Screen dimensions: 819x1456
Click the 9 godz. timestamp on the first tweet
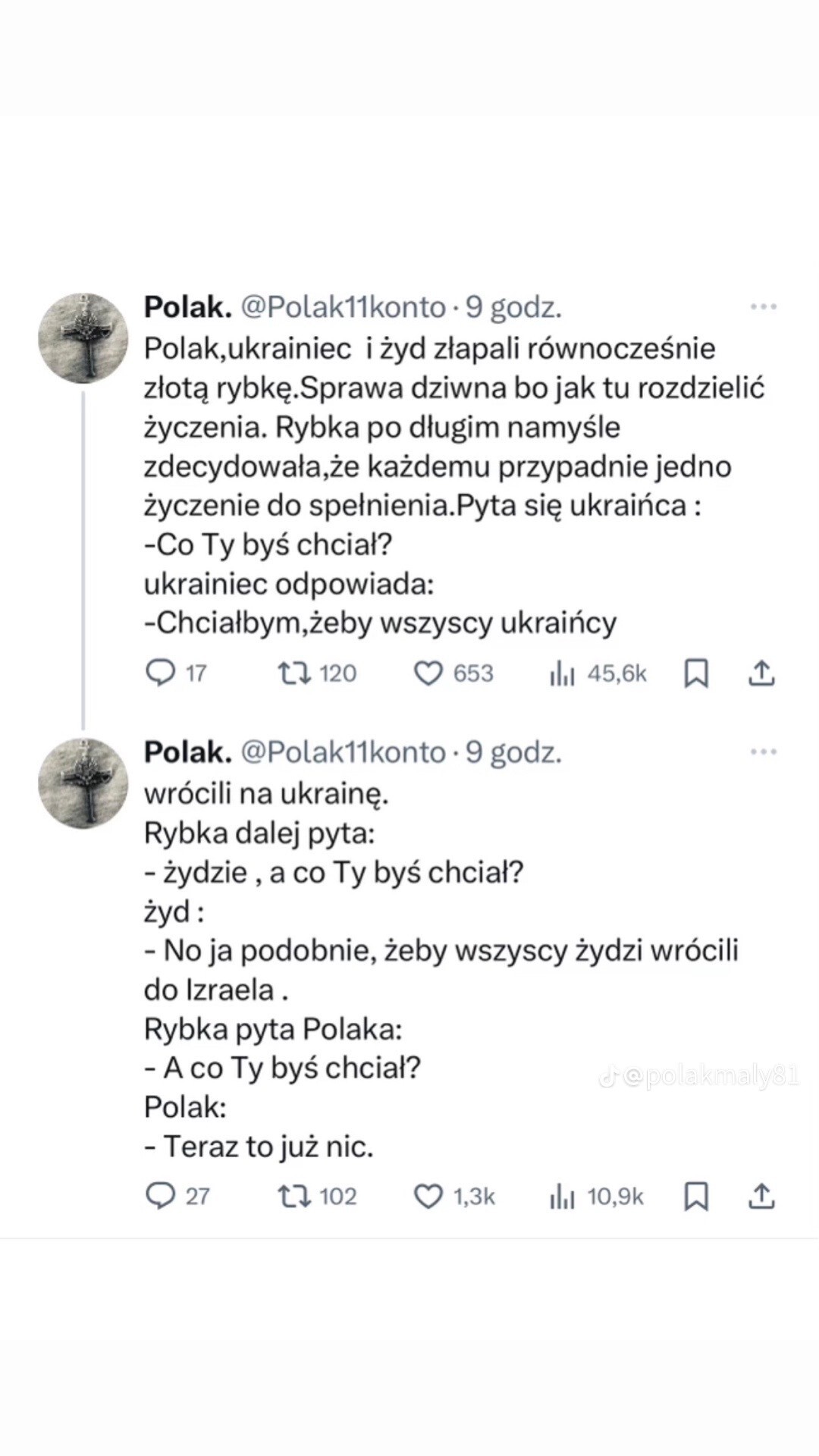coord(514,306)
